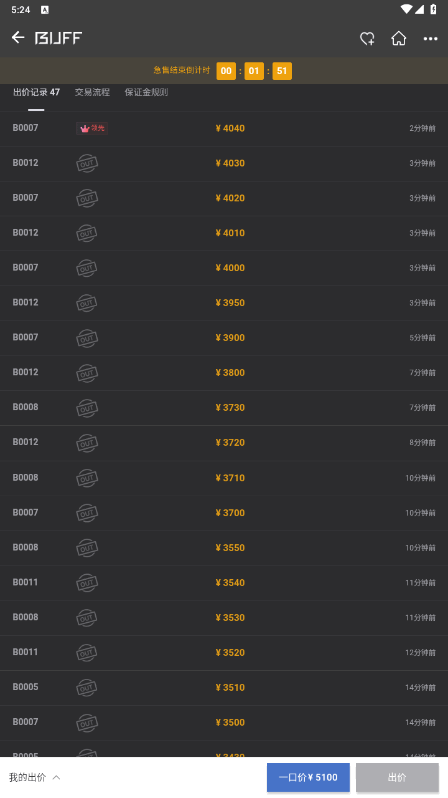Add item to favorites with heart icon
The height and width of the screenshot is (798, 448).
(x=367, y=39)
